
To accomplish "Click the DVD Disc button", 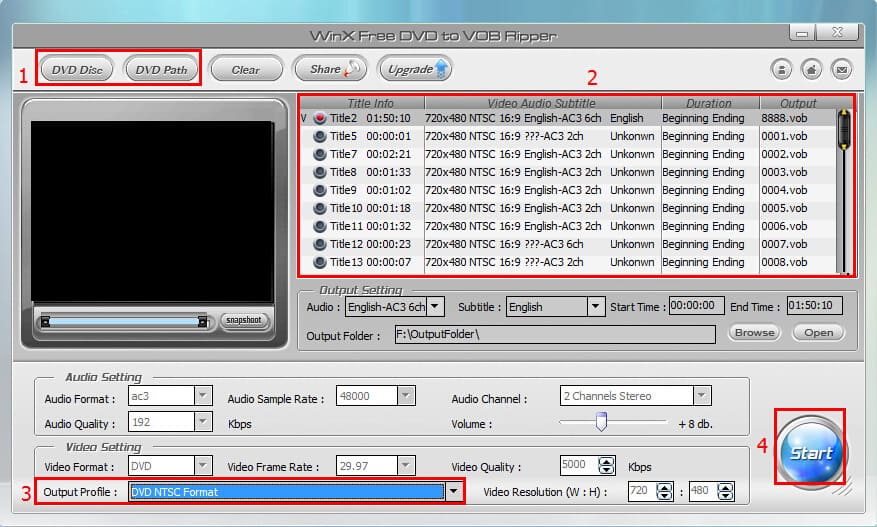I will (x=77, y=69).
